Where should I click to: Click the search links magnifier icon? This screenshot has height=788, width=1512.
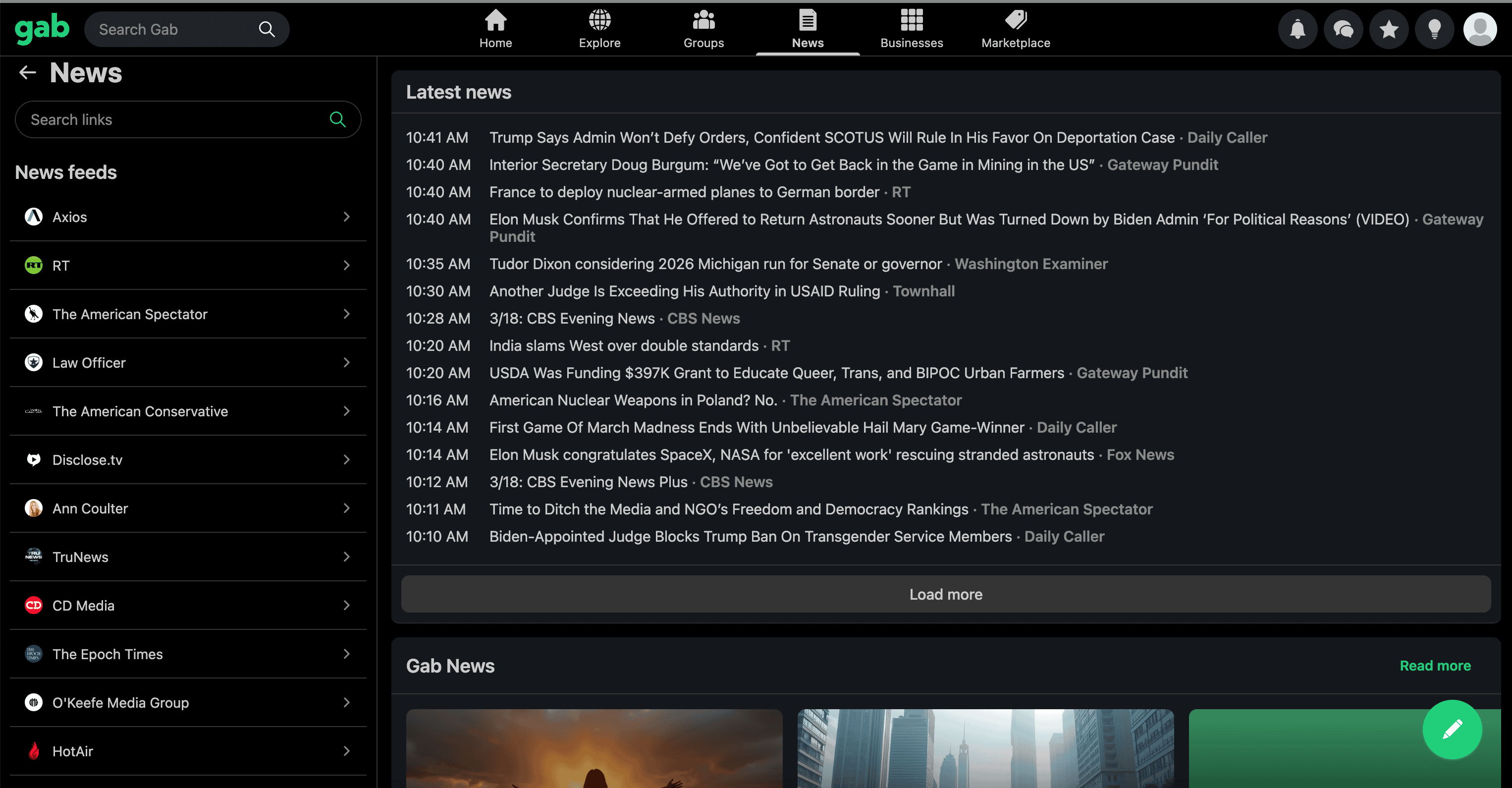coord(337,120)
